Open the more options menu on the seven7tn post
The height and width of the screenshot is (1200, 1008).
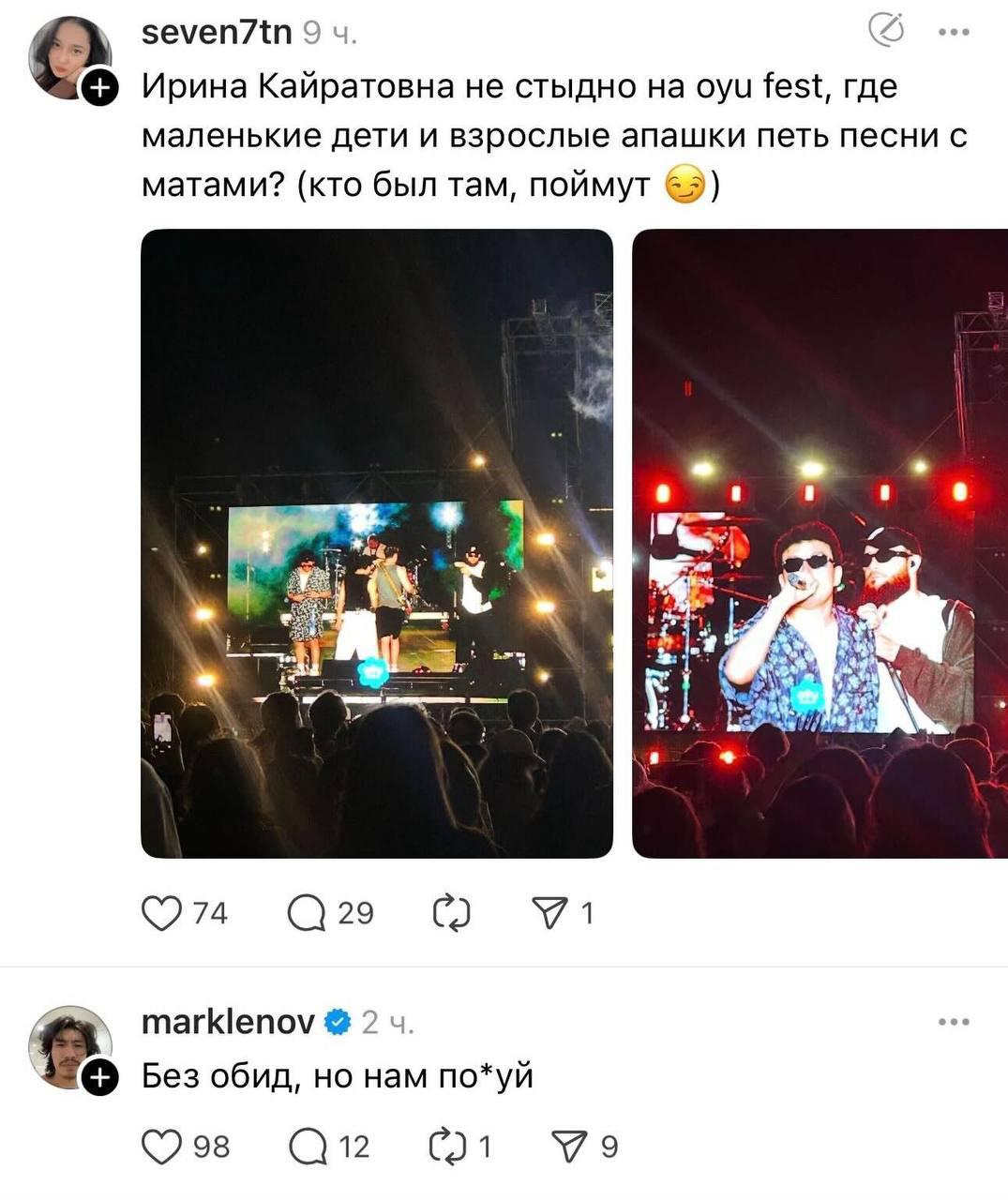954,32
